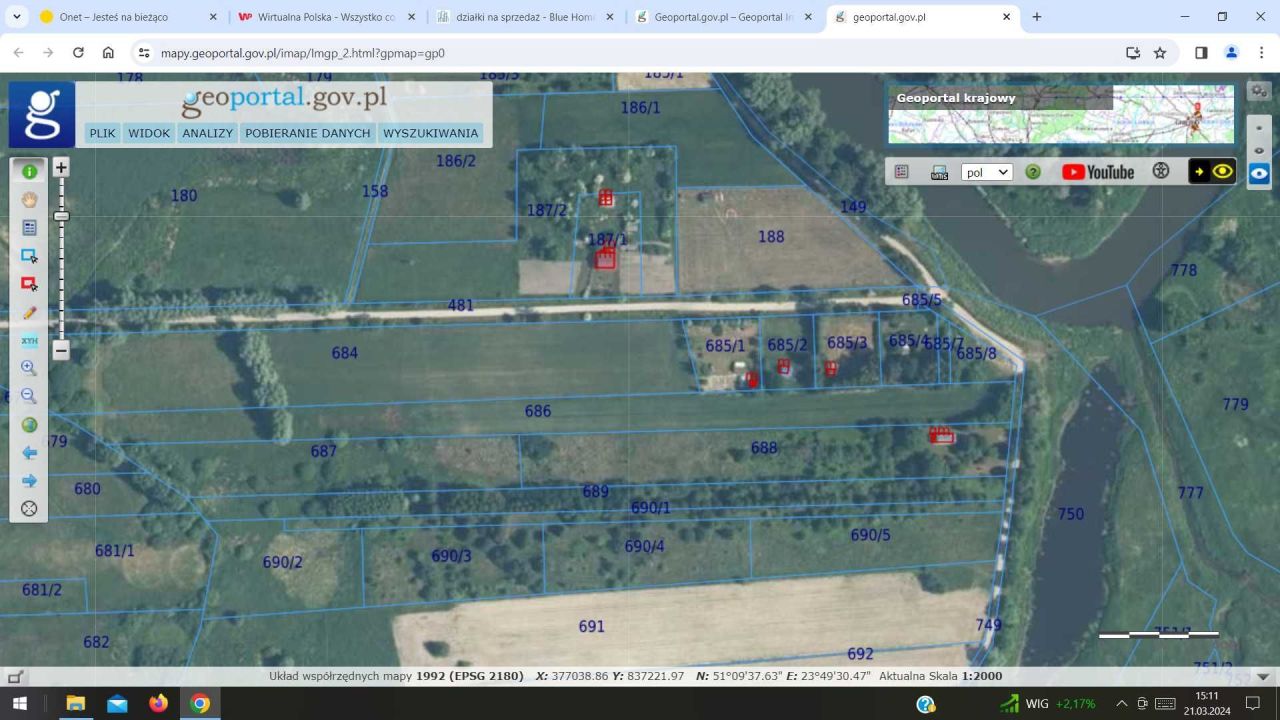Toggle the blue eye visibility button

coord(1259,173)
